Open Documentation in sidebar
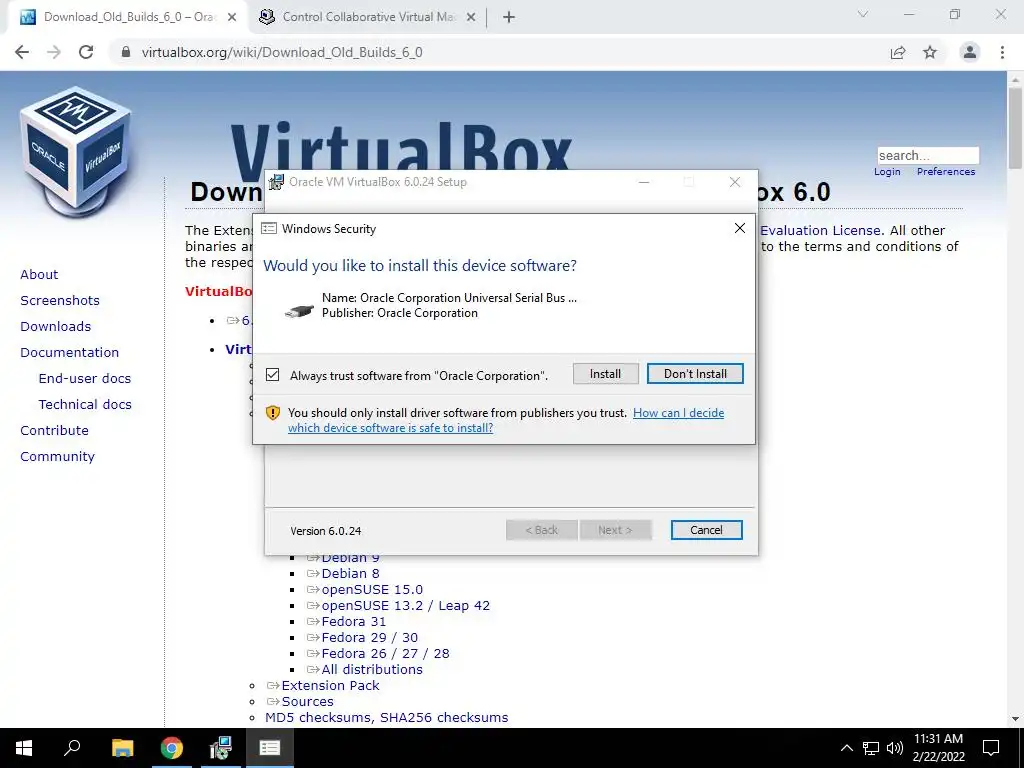1024x768 pixels. [x=70, y=353]
